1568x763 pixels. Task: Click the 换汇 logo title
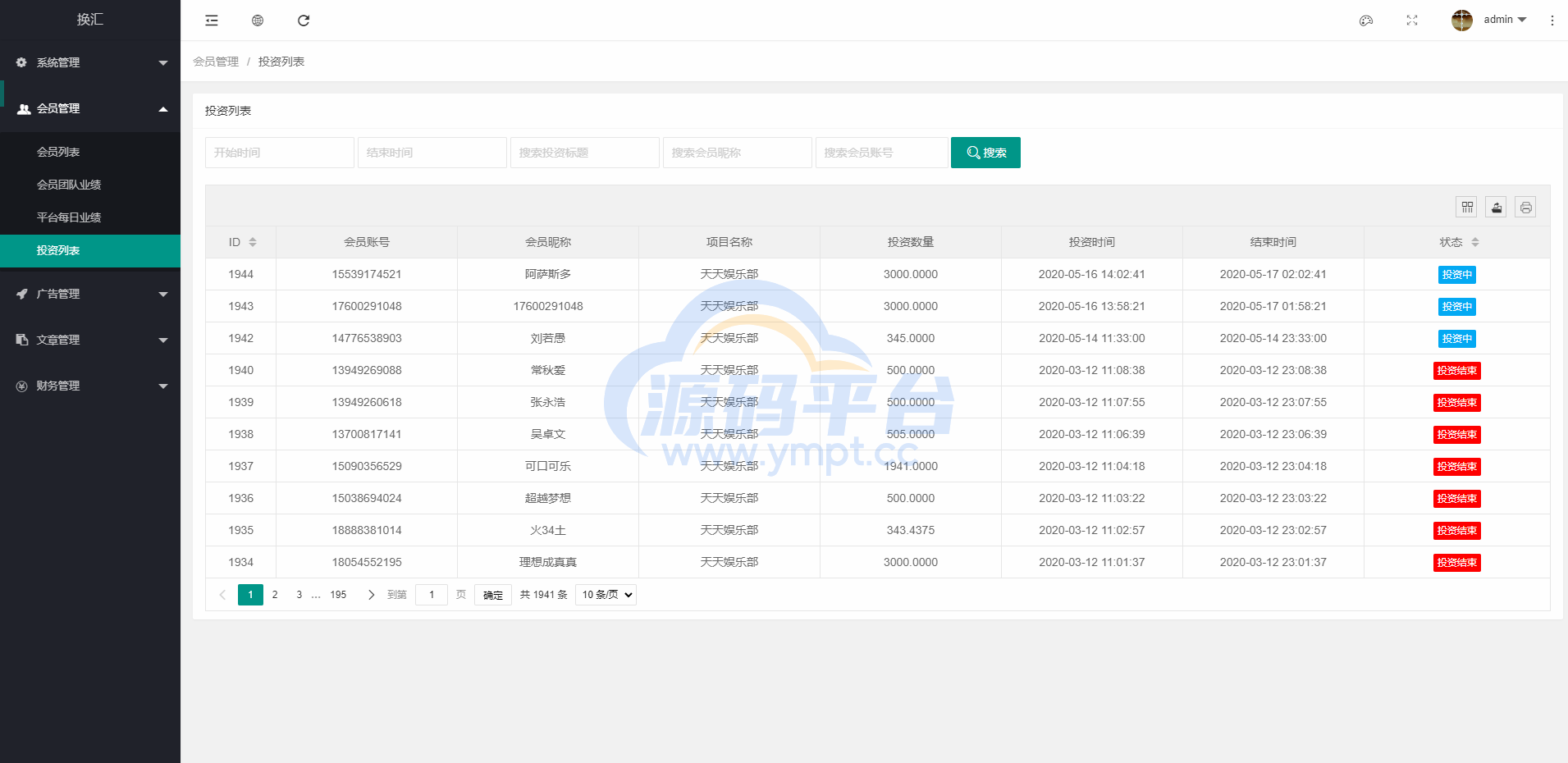(90, 20)
